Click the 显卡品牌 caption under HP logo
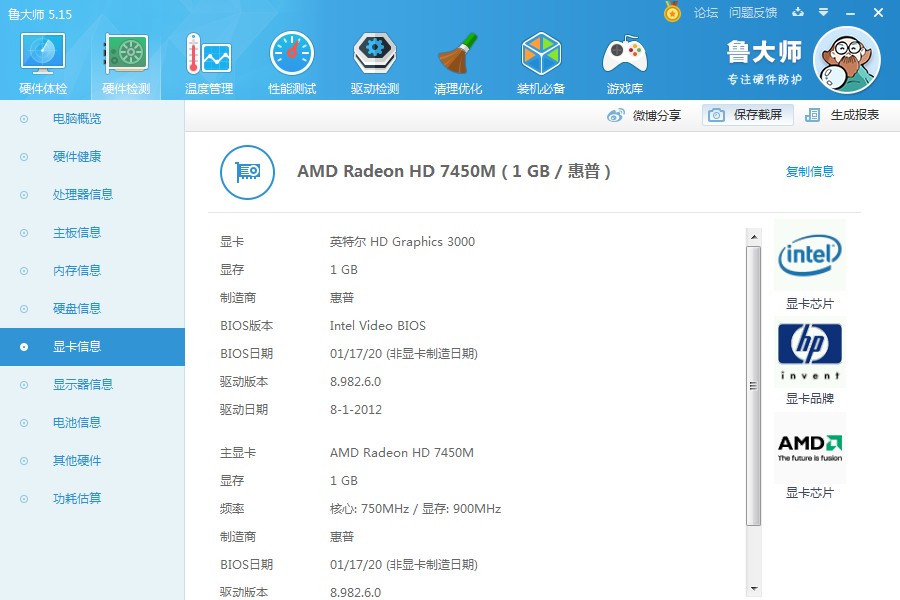900x600 pixels. pyautogui.click(x=809, y=398)
